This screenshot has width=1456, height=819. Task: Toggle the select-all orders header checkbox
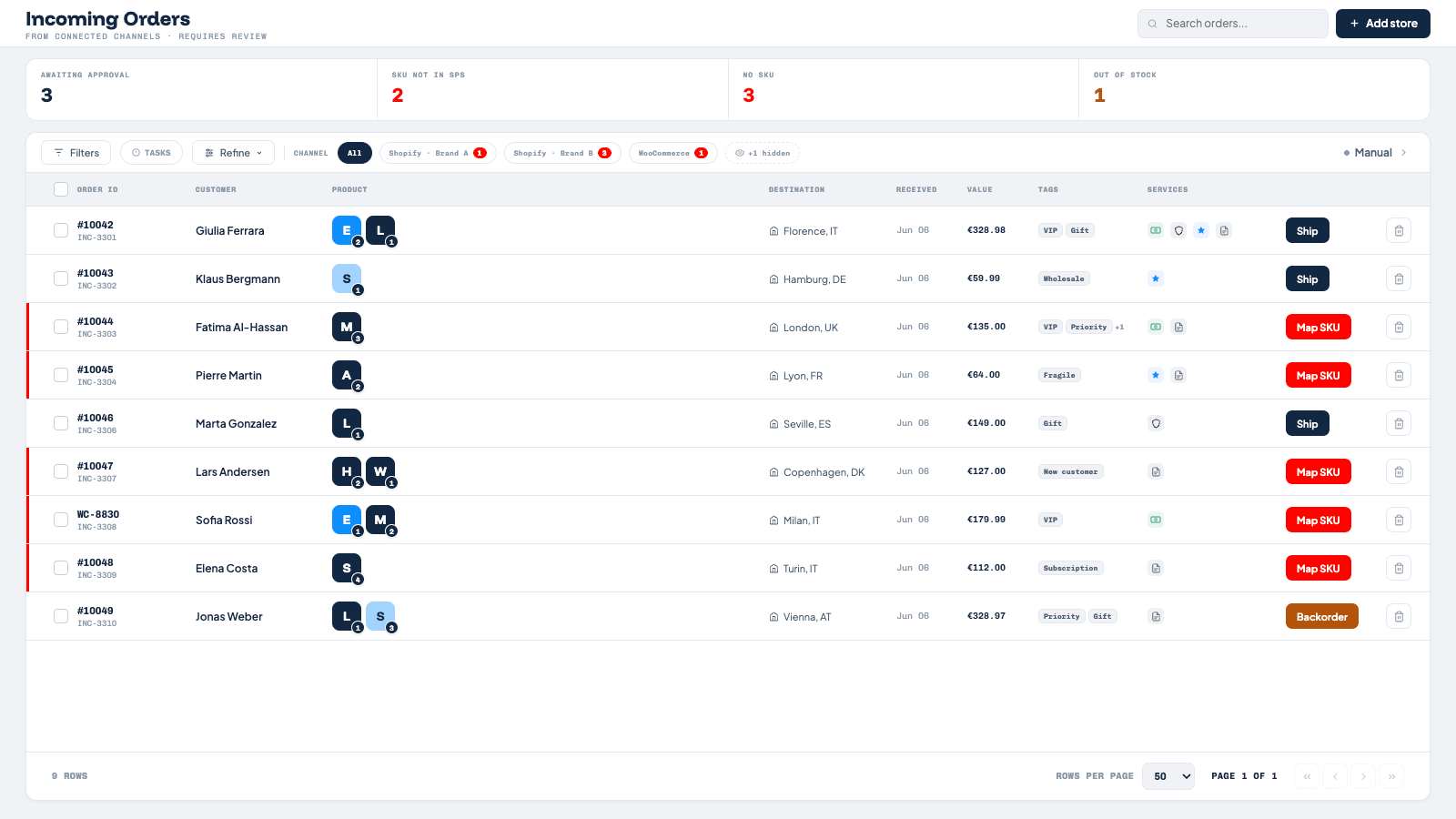pos(61,189)
